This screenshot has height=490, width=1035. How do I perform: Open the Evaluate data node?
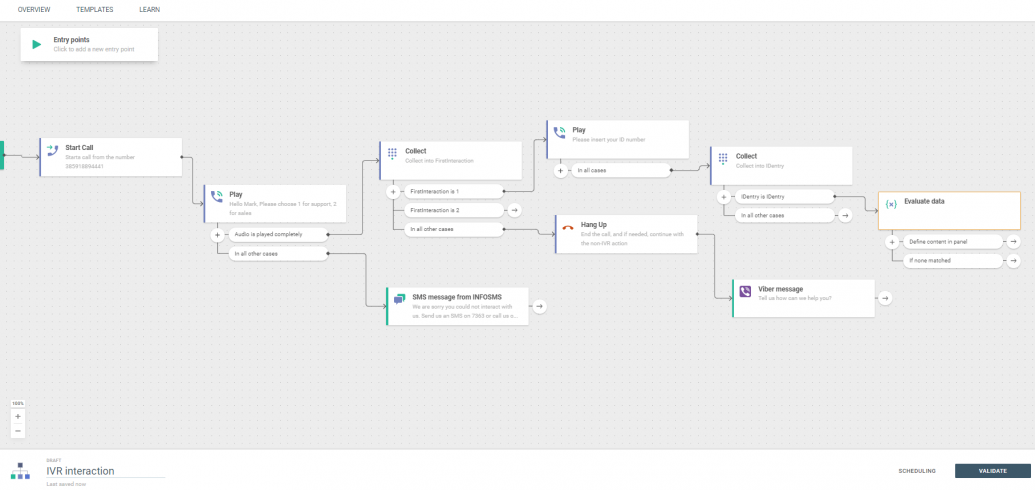pyautogui.click(x=950, y=211)
